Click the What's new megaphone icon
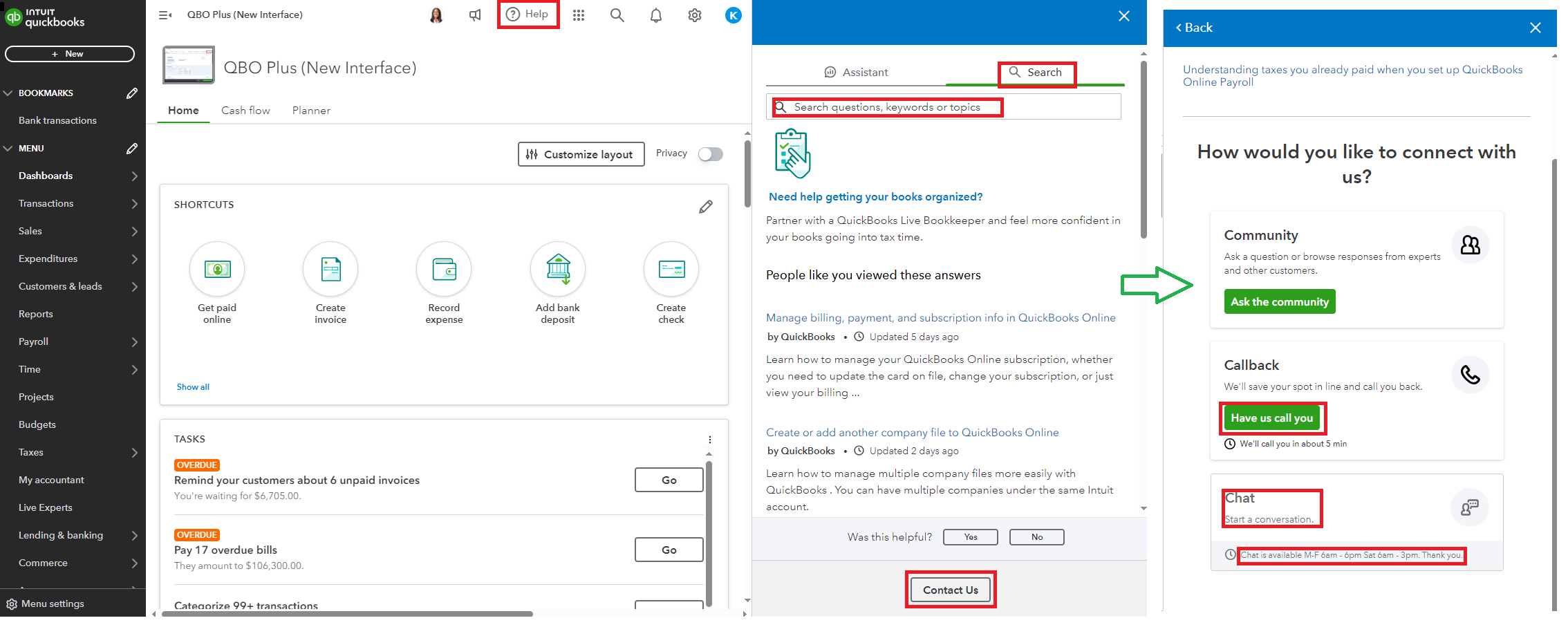The height and width of the screenshot is (636, 1568). [x=474, y=15]
